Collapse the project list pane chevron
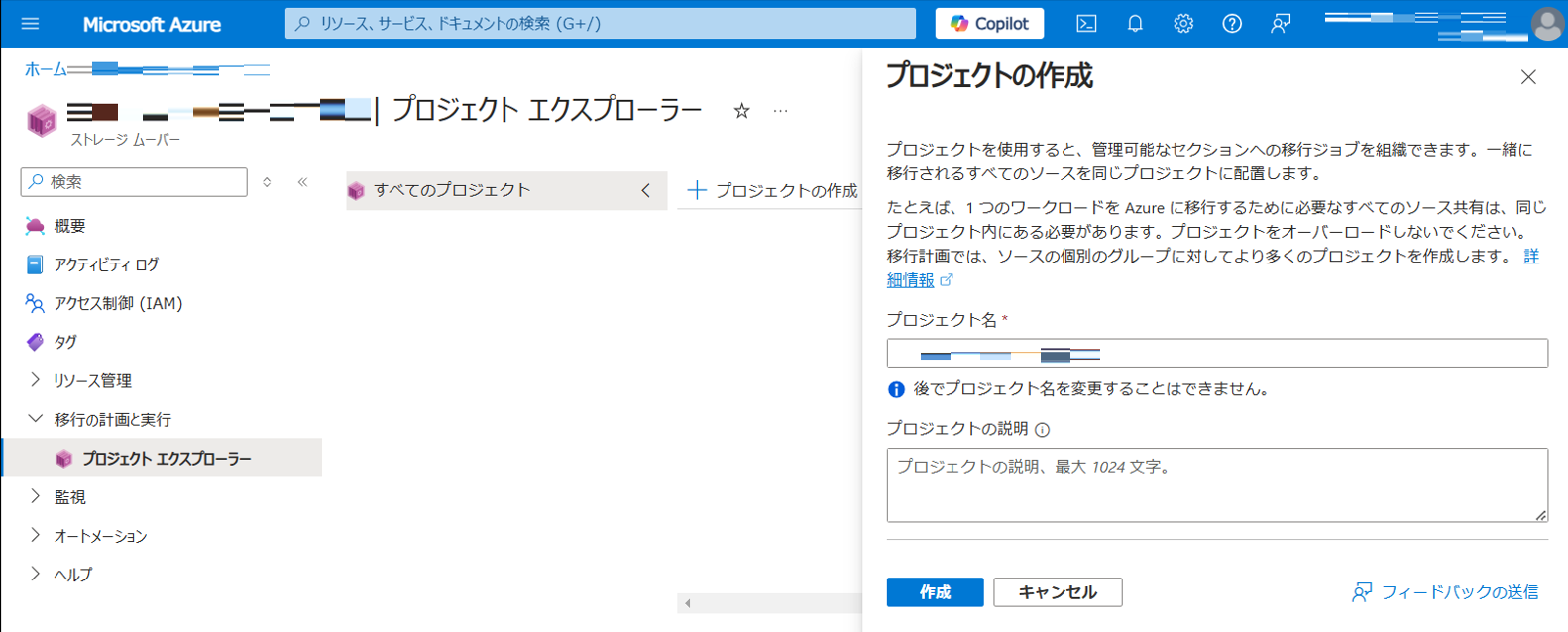1568x632 pixels. (646, 190)
